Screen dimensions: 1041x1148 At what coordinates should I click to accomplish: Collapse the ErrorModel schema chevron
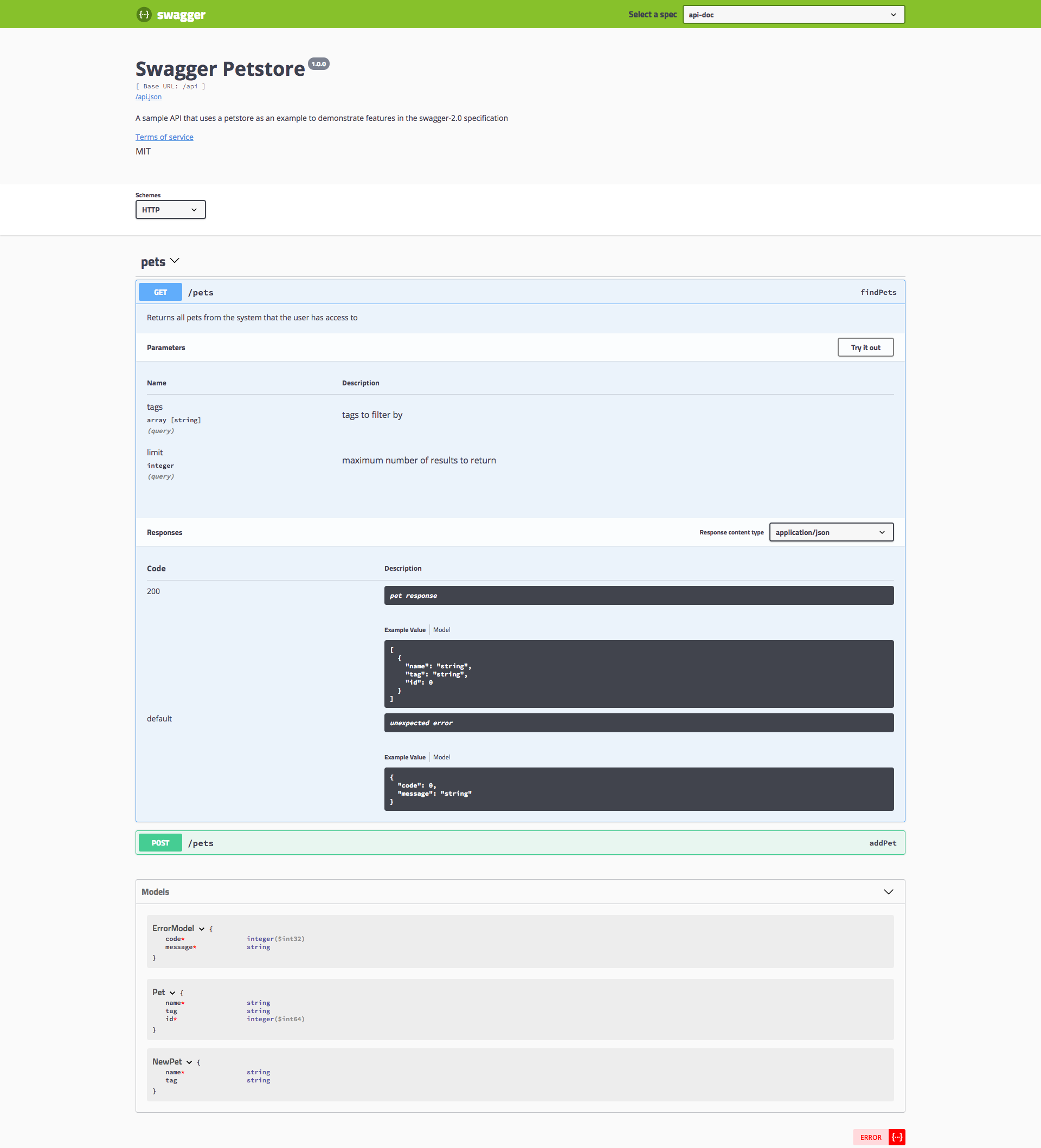pyautogui.click(x=202, y=929)
